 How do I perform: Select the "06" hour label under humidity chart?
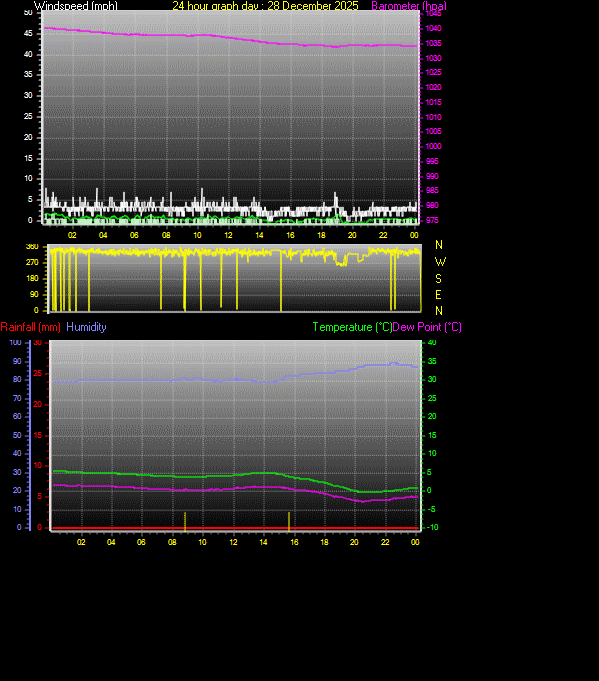pyautogui.click(x=141, y=542)
